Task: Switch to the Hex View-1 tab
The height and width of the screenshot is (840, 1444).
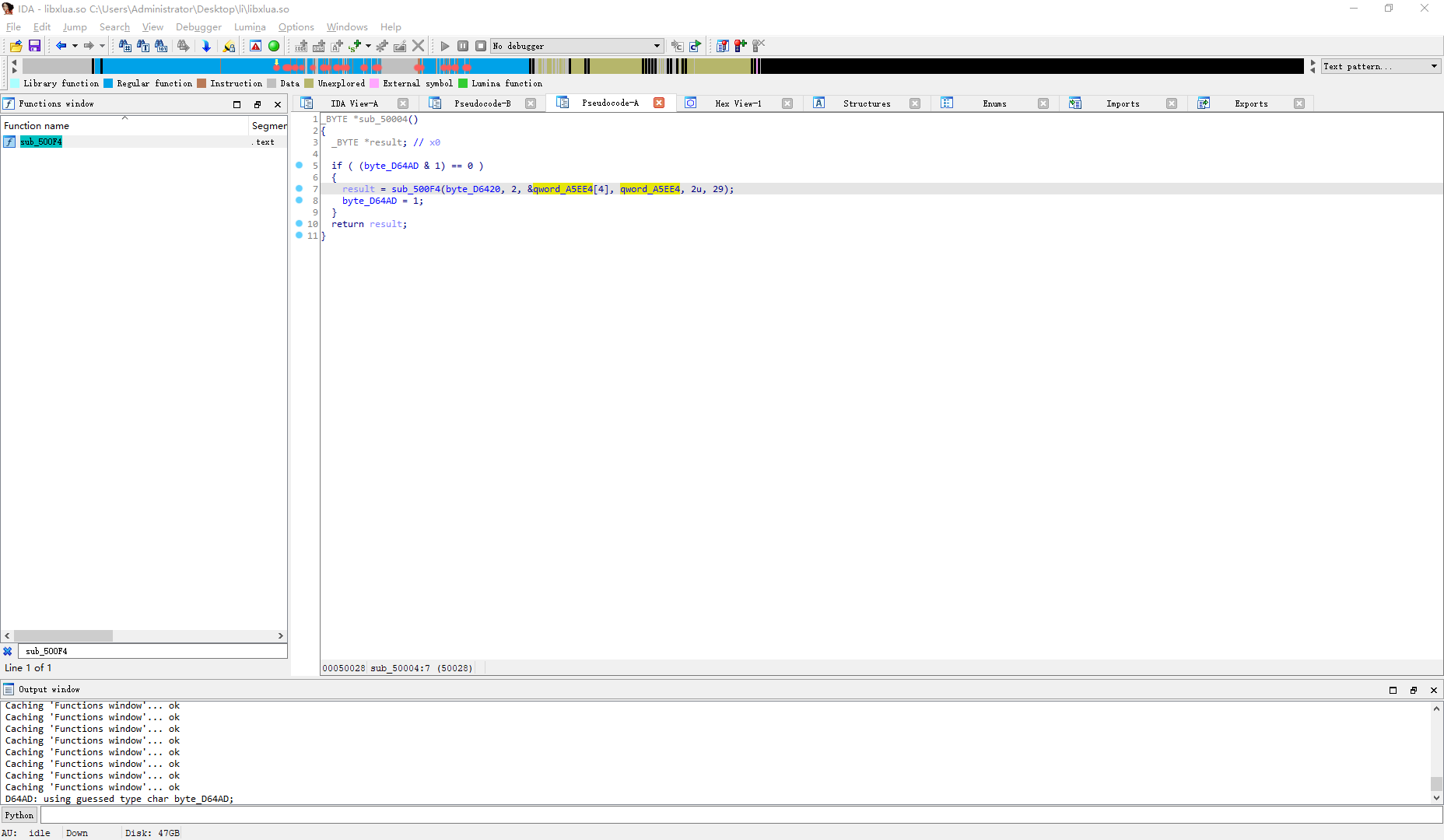Action: coord(738,103)
